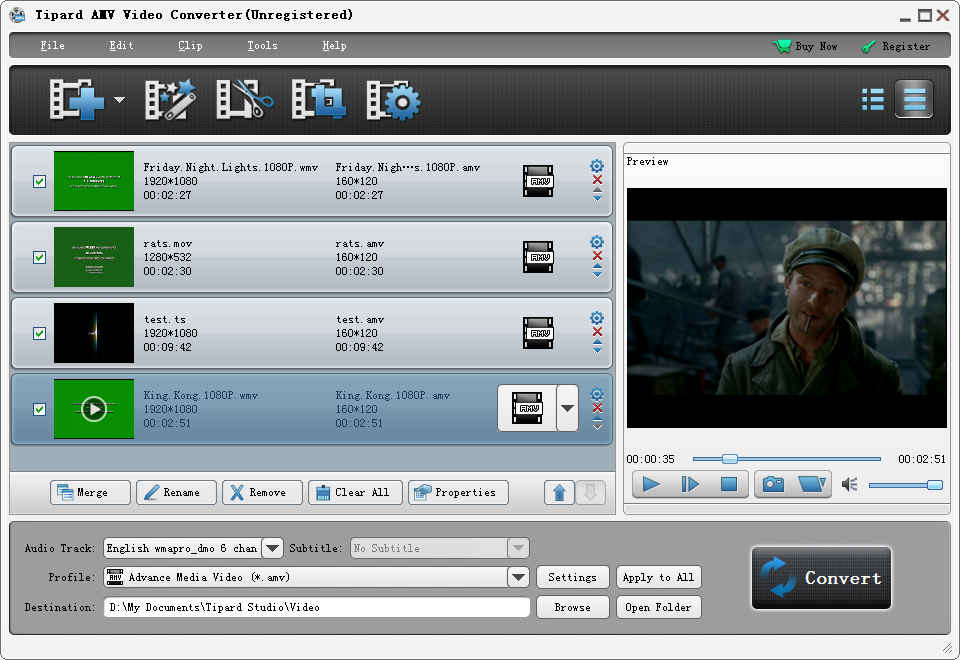The image size is (960, 660).
Task: Click the Convert button
Action: [821, 578]
